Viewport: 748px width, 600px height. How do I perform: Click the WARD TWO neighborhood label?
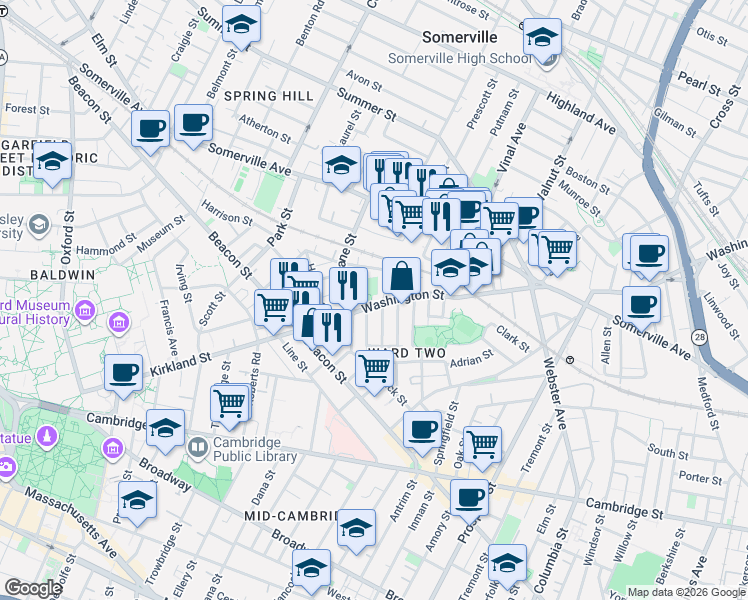(x=407, y=353)
